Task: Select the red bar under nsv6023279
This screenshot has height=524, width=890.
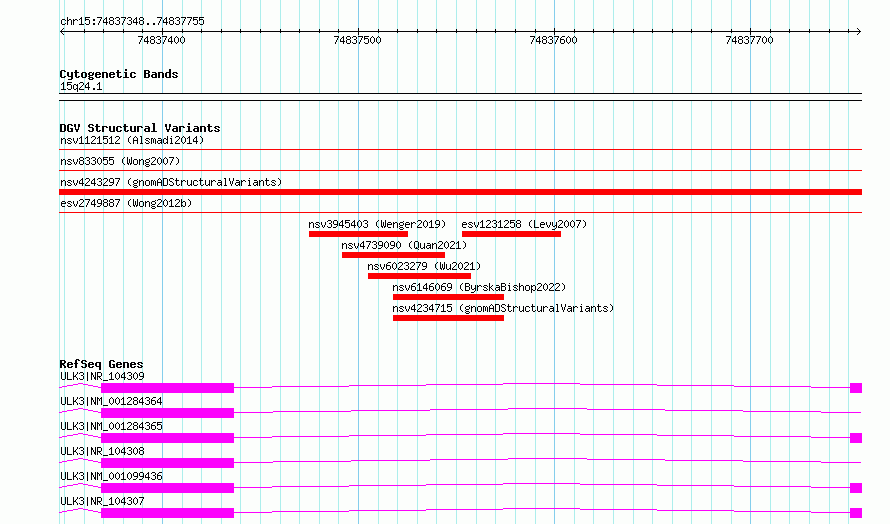Action: click(x=419, y=276)
